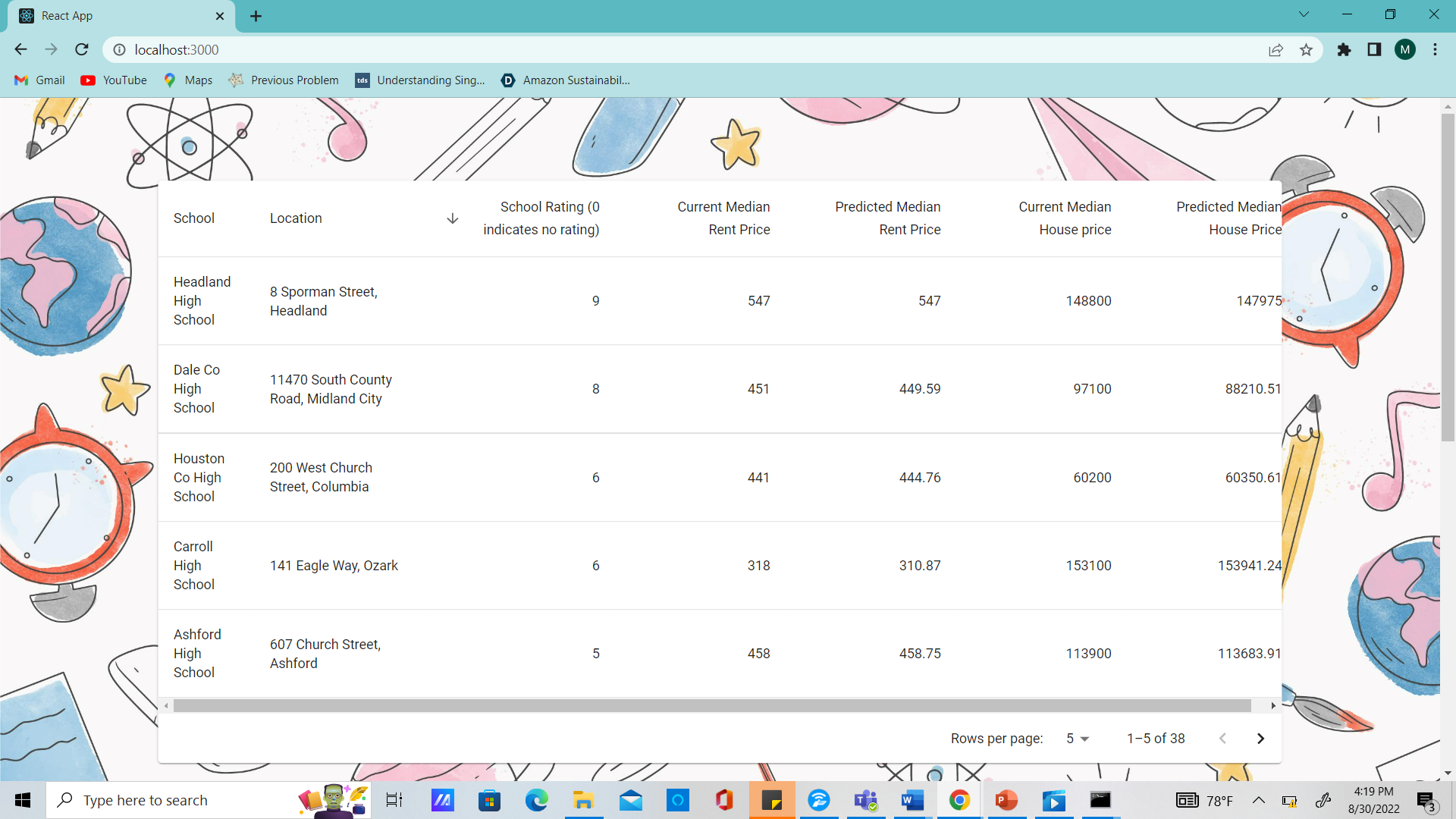1456x819 pixels.
Task: Open Chrome's three-dot menu
Action: pyautogui.click(x=1435, y=50)
